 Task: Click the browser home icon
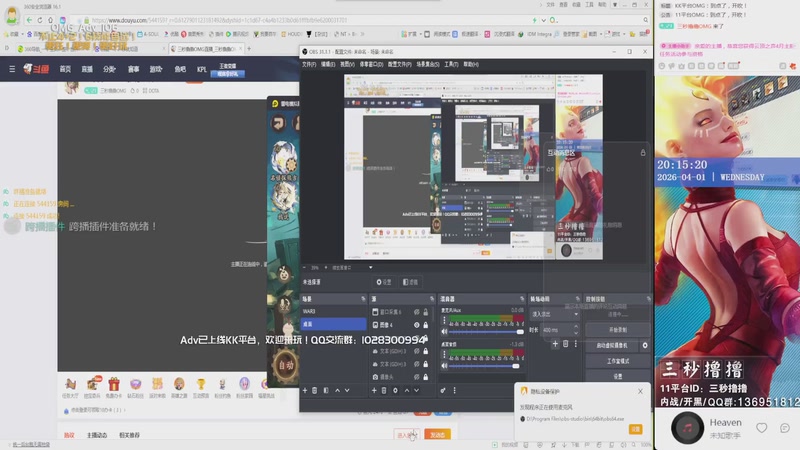(51, 20)
